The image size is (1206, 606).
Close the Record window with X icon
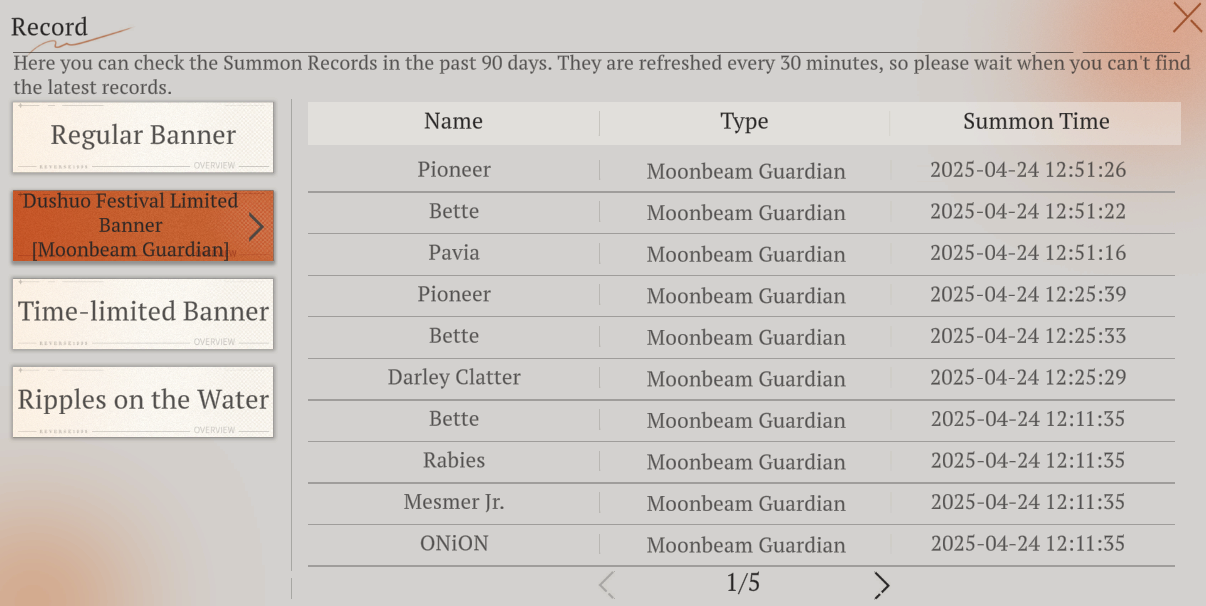coord(1187,18)
